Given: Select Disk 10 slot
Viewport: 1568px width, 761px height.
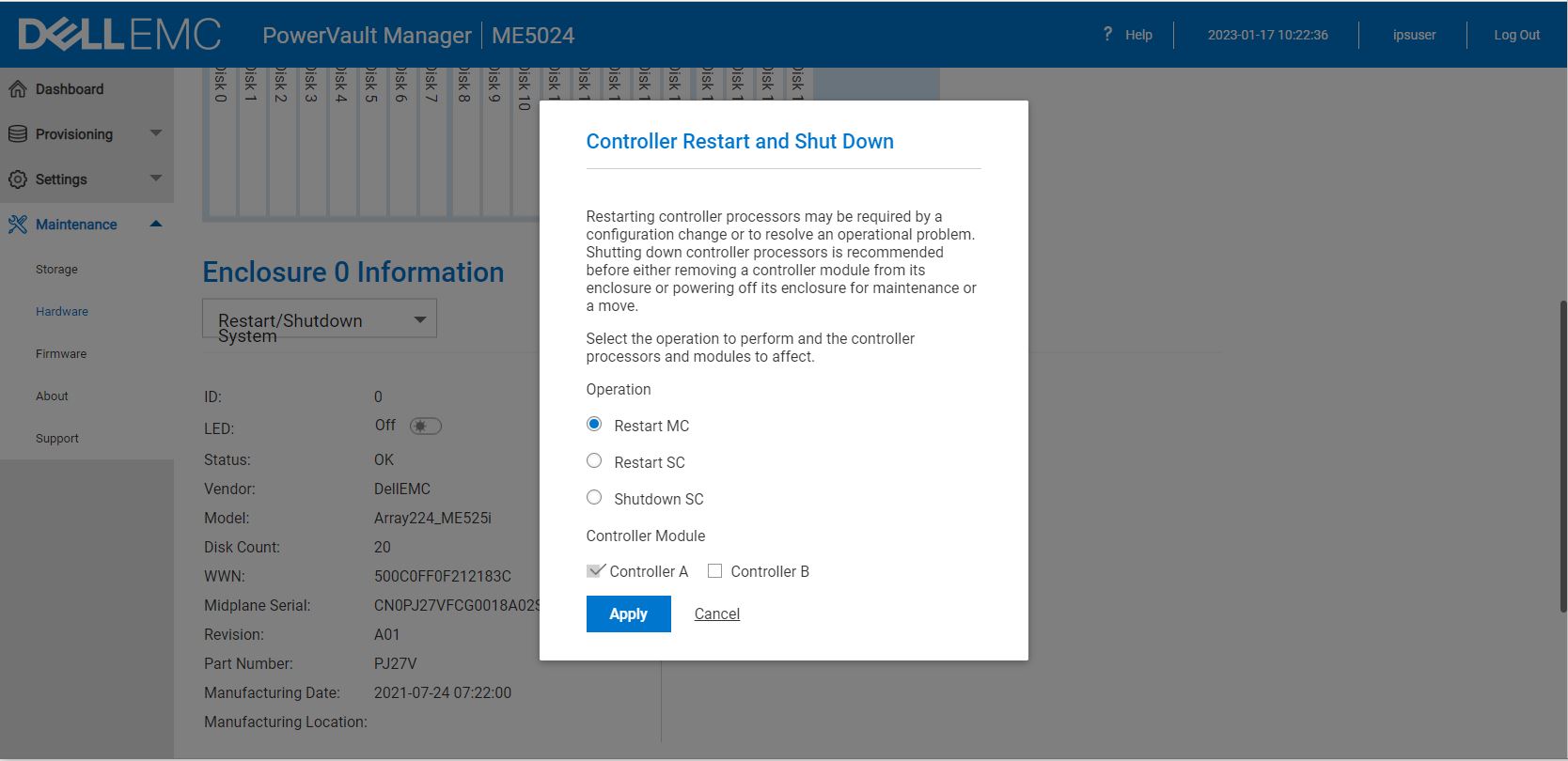Looking at the screenshot, I should click(x=525, y=141).
